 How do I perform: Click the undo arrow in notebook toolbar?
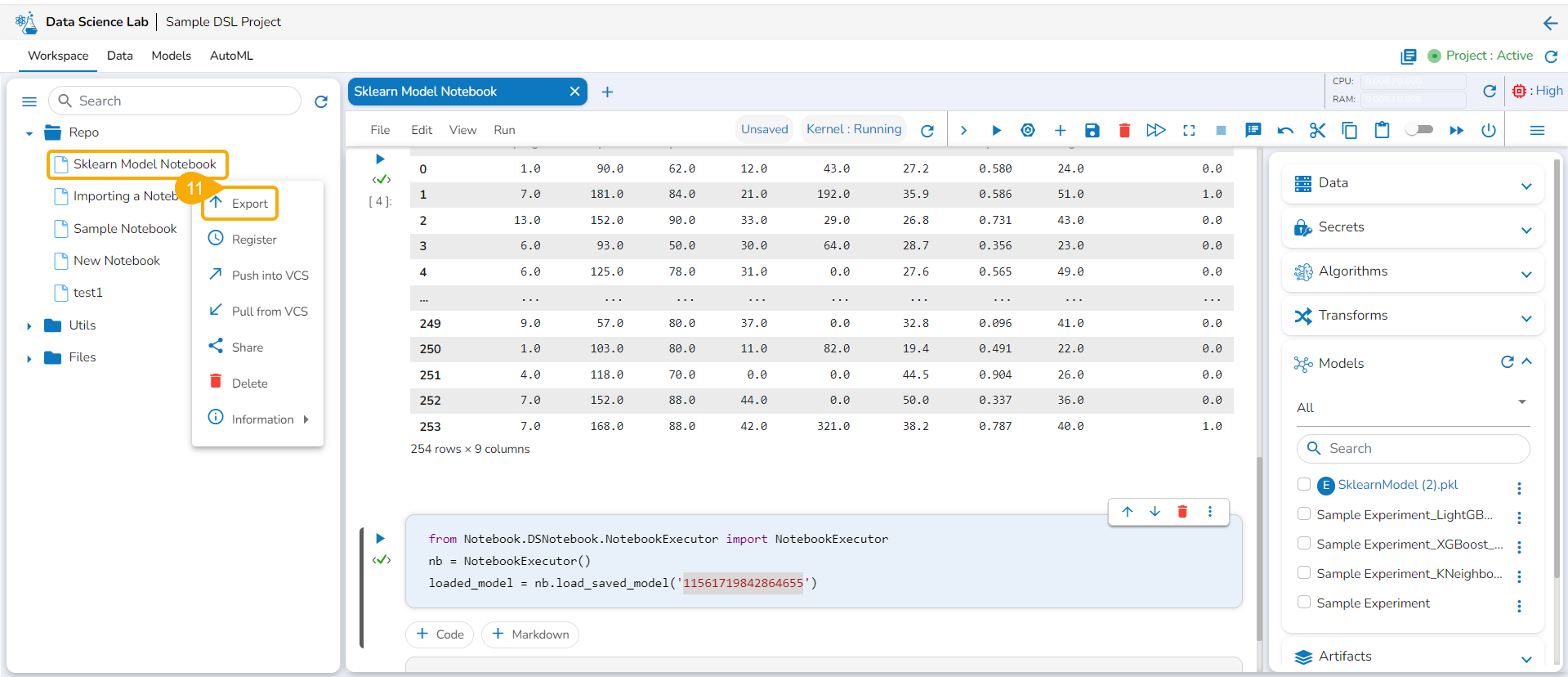coord(1285,131)
